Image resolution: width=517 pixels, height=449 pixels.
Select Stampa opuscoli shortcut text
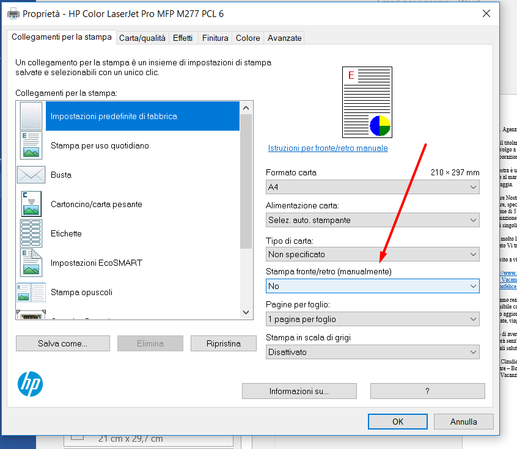click(81, 292)
